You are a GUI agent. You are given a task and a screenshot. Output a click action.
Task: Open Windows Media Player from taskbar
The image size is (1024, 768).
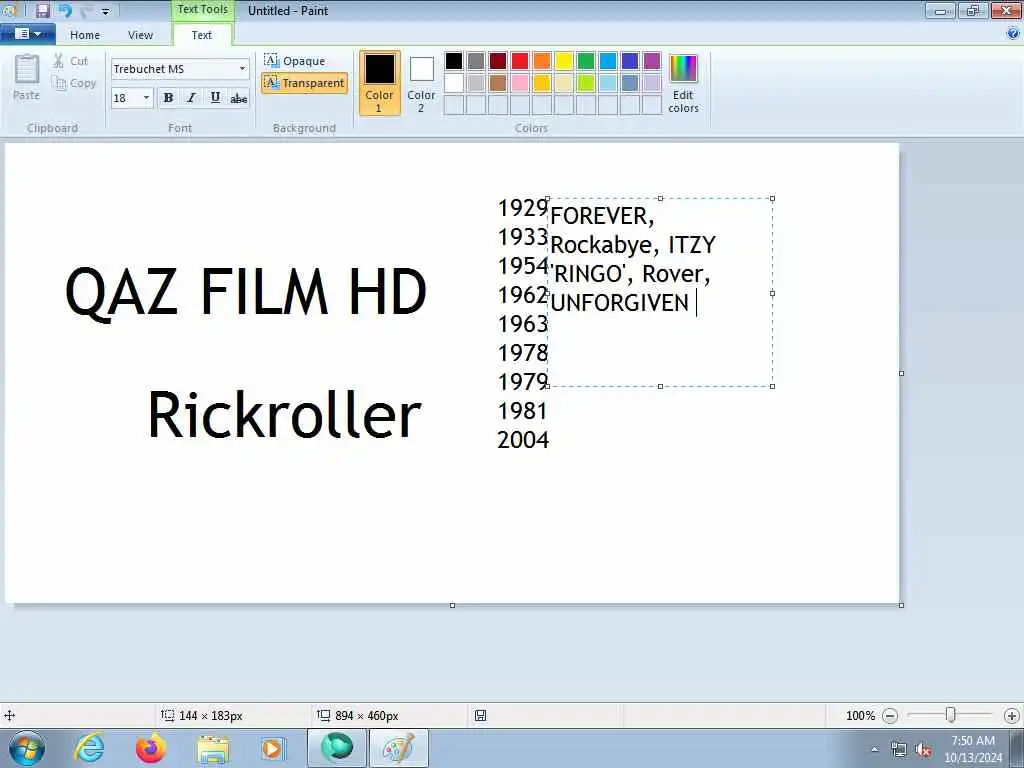pos(272,748)
